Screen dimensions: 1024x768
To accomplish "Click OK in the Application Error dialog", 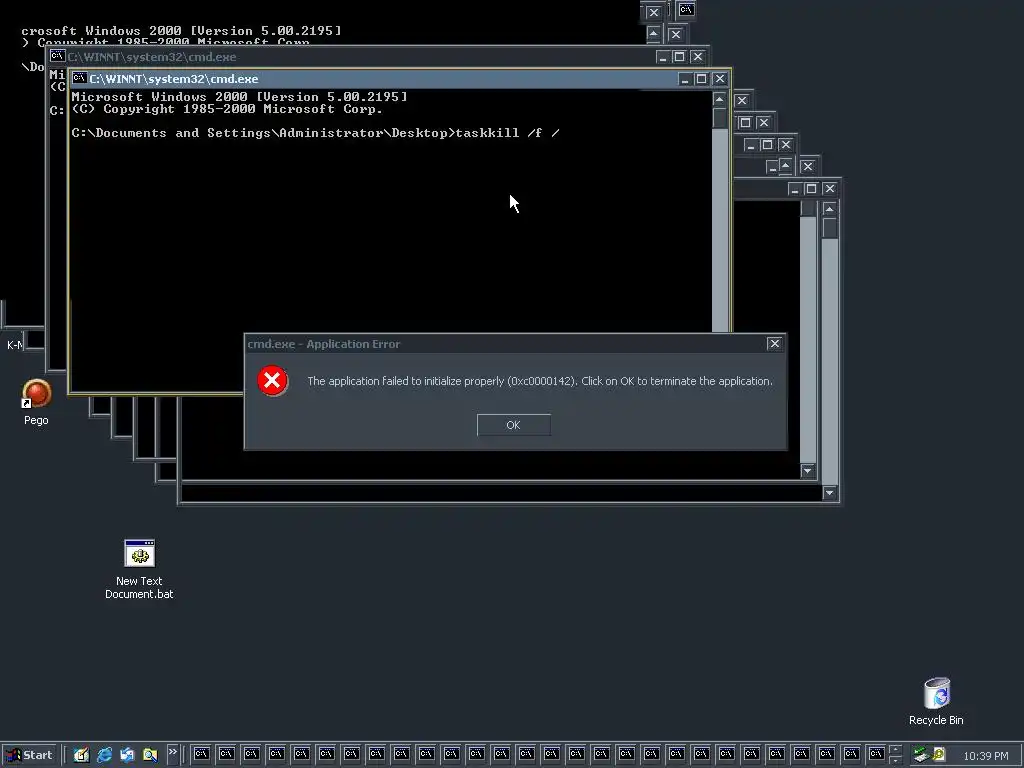I will 513,425.
